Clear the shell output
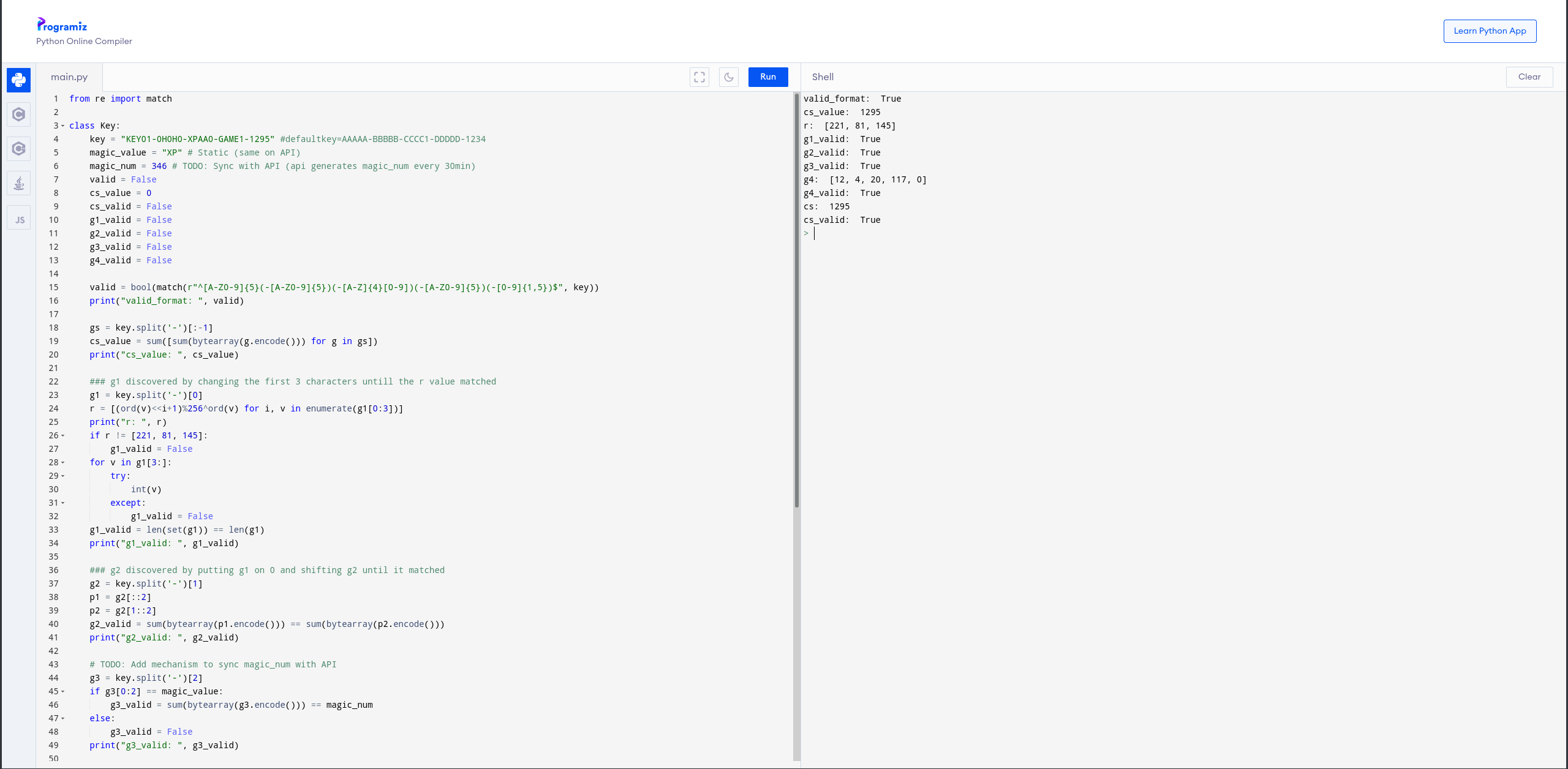1568x769 pixels. pos(1529,77)
